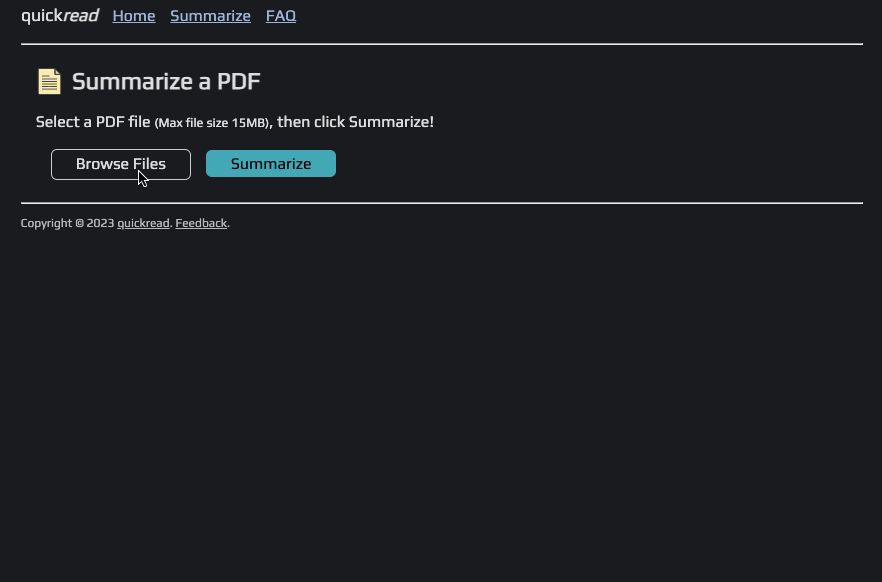Submit the PDF using the Summarize control
The image size is (882, 582).
click(x=270, y=163)
